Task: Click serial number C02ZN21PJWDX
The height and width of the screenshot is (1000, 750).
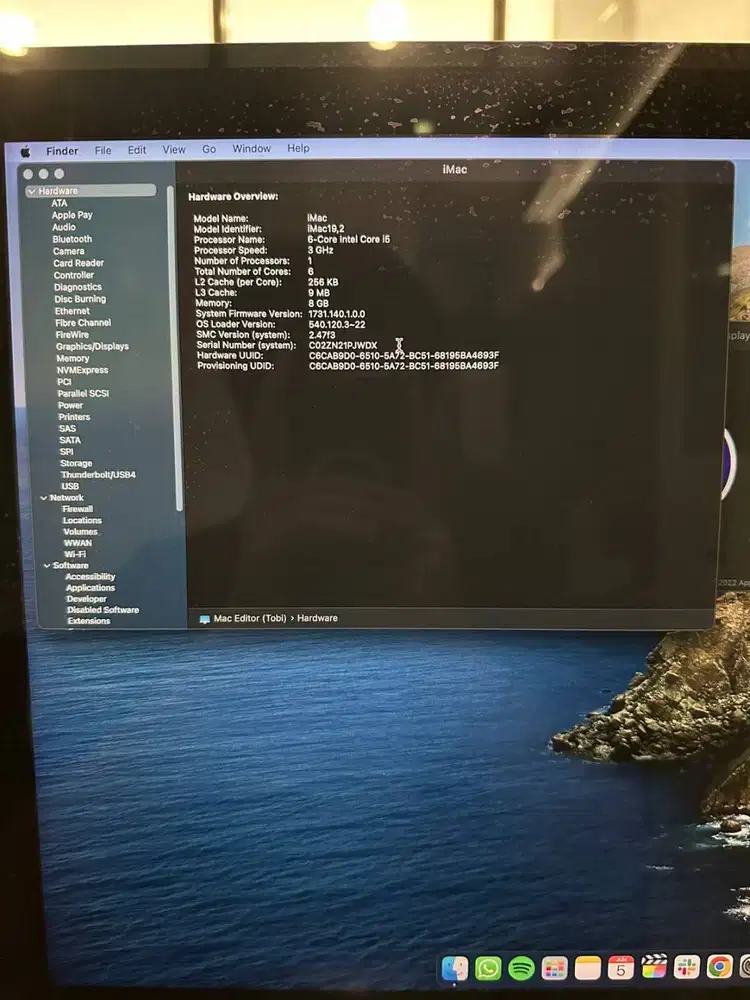Action: click(x=343, y=346)
